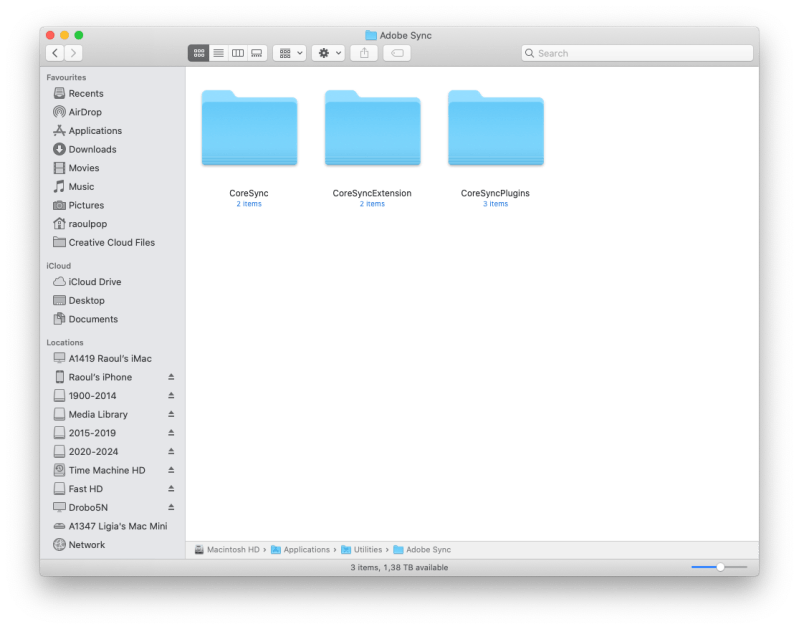Click the Search field
The image size is (799, 629).
pyautogui.click(x=637, y=53)
